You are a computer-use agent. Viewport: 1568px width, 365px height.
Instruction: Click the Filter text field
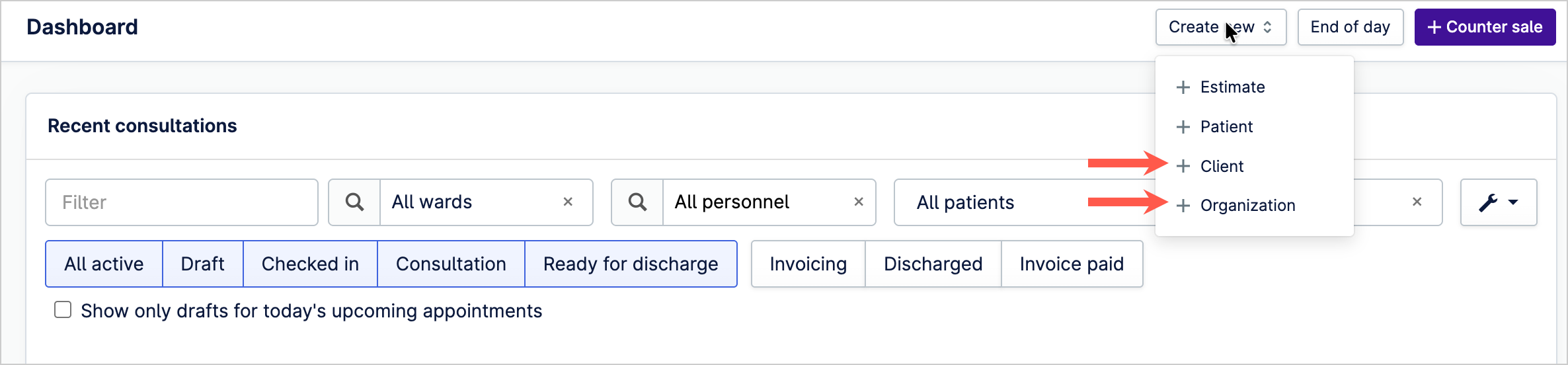coord(182,202)
